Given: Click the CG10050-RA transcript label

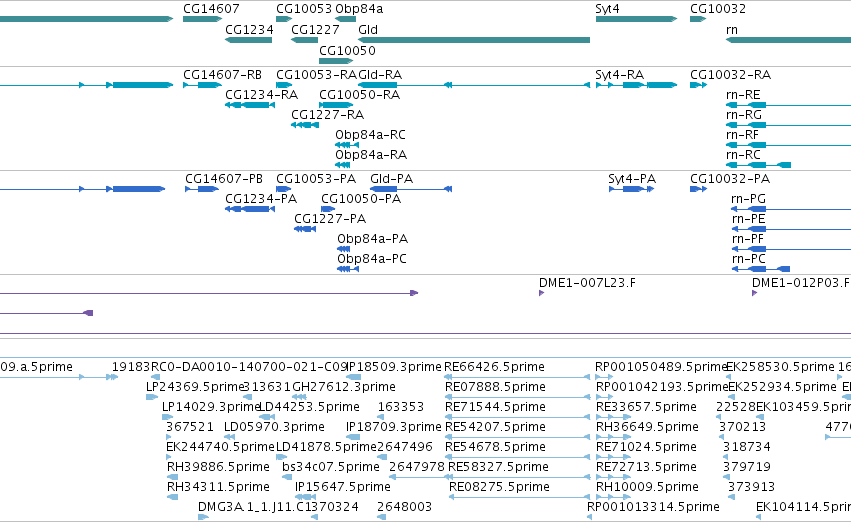Looking at the screenshot, I should pos(360,95).
